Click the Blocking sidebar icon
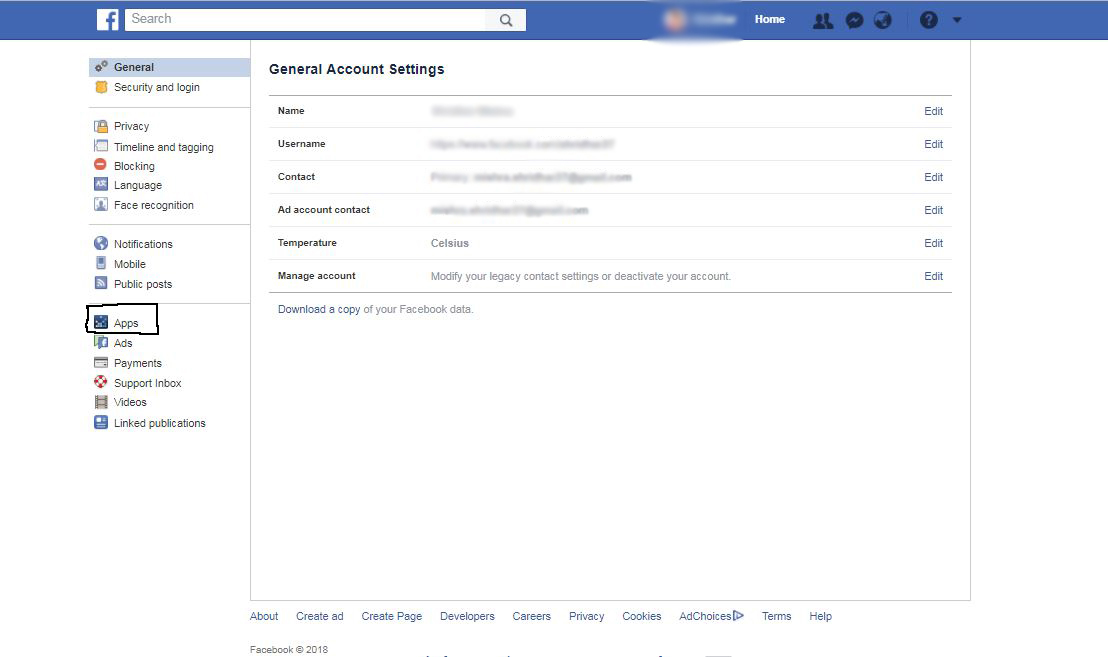The width and height of the screenshot is (1108, 657). [100, 166]
